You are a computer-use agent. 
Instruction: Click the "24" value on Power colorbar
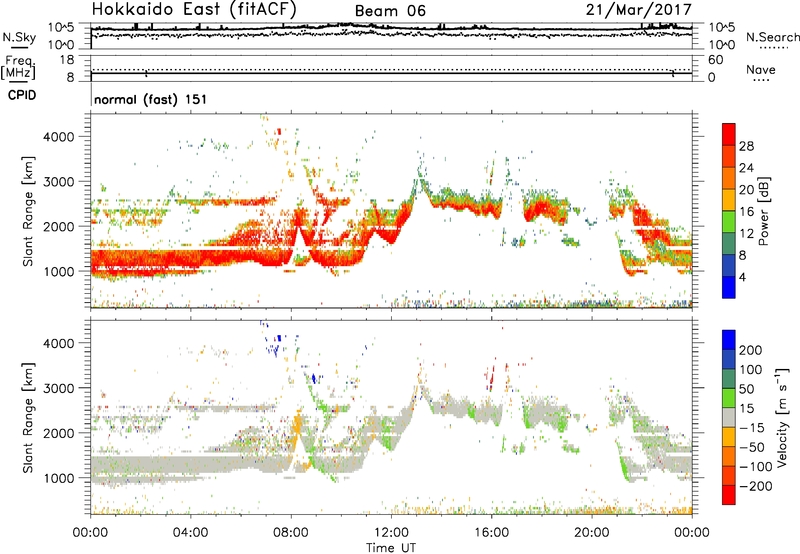point(746,168)
